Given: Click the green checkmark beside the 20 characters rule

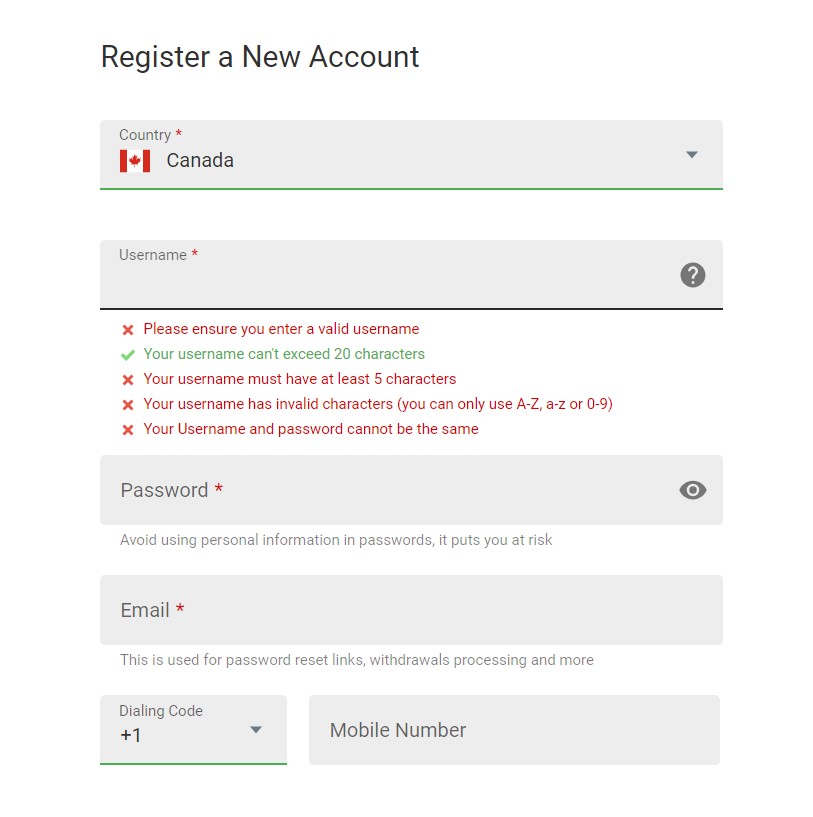Looking at the screenshot, I should [x=128, y=355].
